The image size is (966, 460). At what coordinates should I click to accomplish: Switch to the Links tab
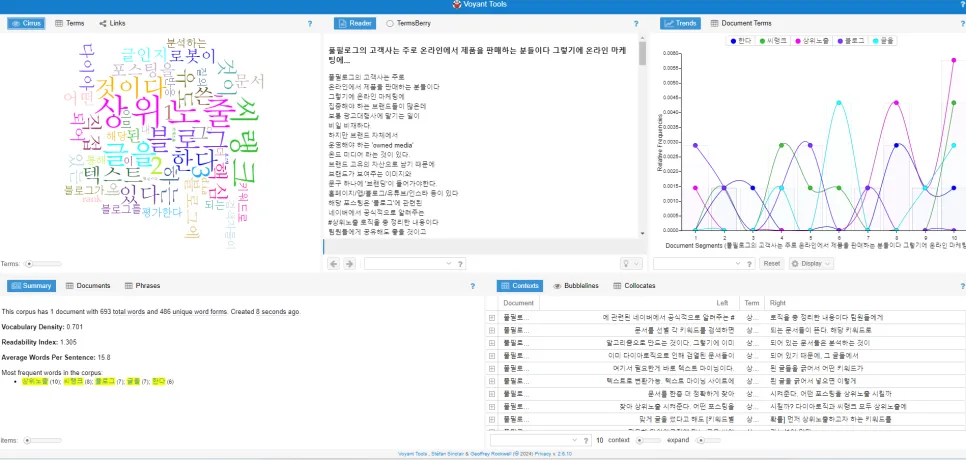tap(112, 23)
